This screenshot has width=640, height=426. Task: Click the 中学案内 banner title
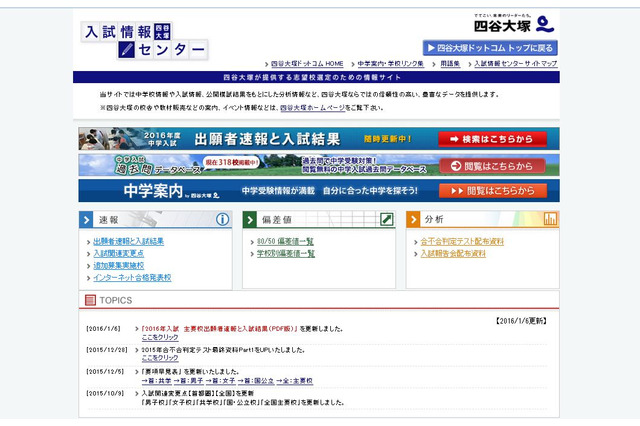click(153, 191)
